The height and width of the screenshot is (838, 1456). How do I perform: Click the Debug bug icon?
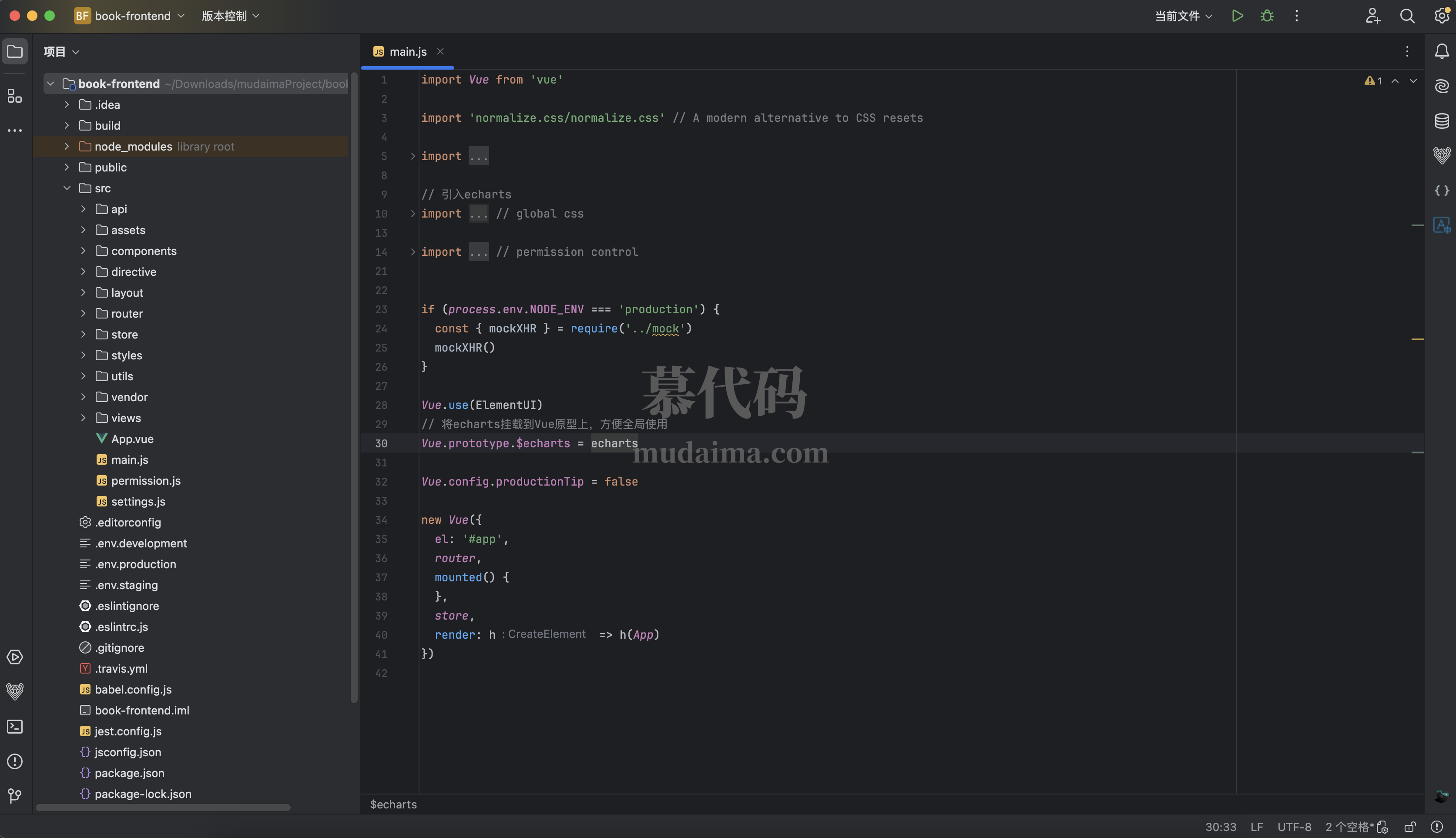1267,16
